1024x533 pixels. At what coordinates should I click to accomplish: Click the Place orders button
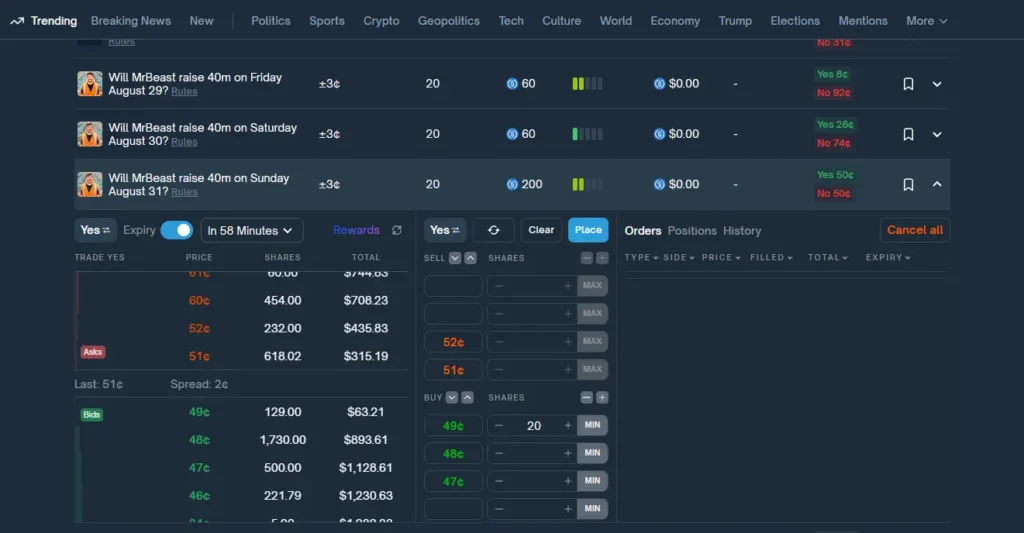(588, 230)
